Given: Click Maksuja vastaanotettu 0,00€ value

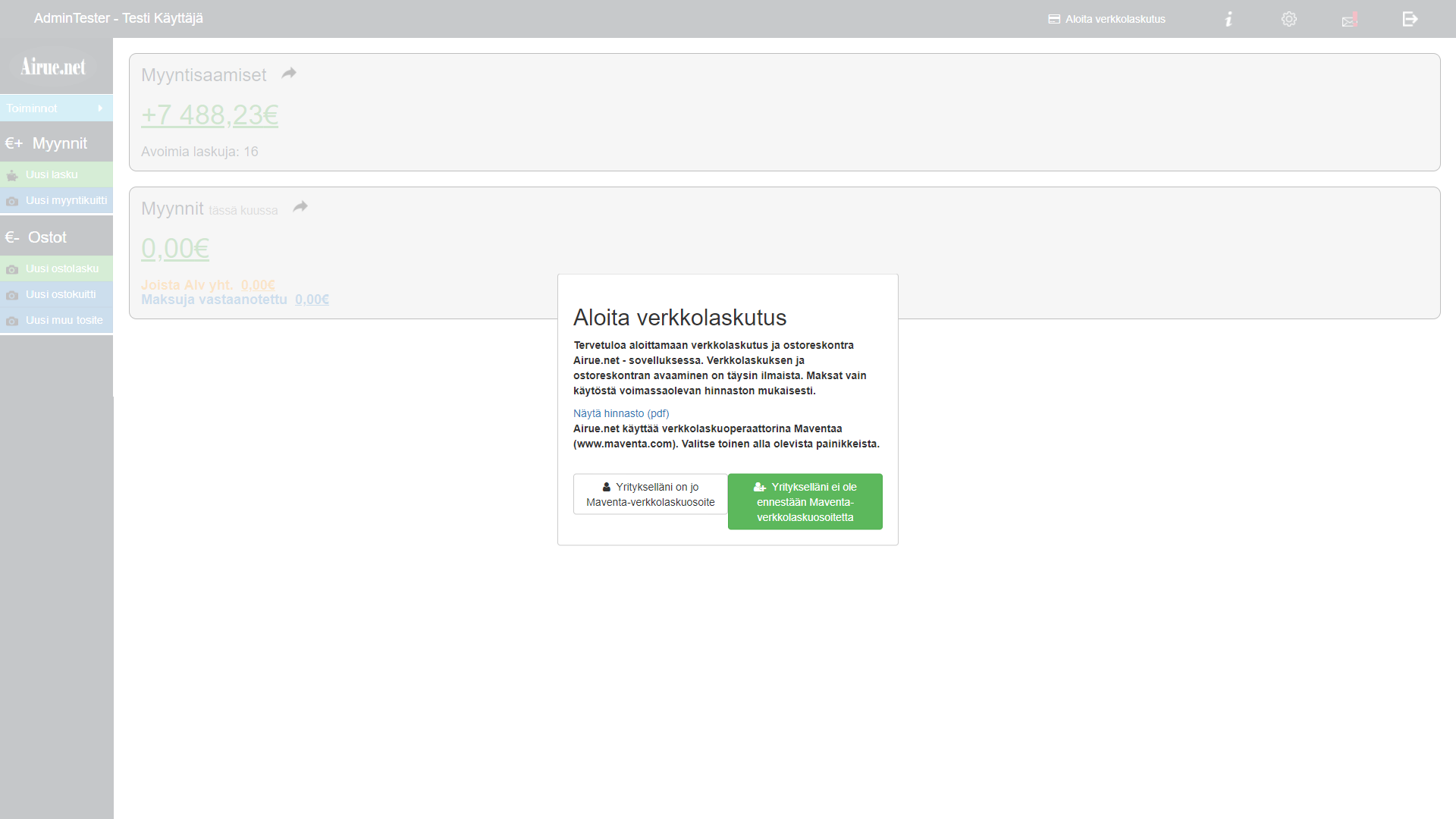Looking at the screenshot, I should pyautogui.click(x=312, y=300).
